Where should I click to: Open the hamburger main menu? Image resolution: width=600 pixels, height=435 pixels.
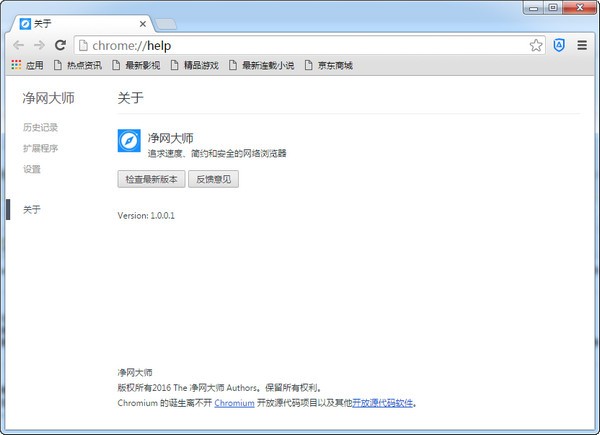coord(582,45)
